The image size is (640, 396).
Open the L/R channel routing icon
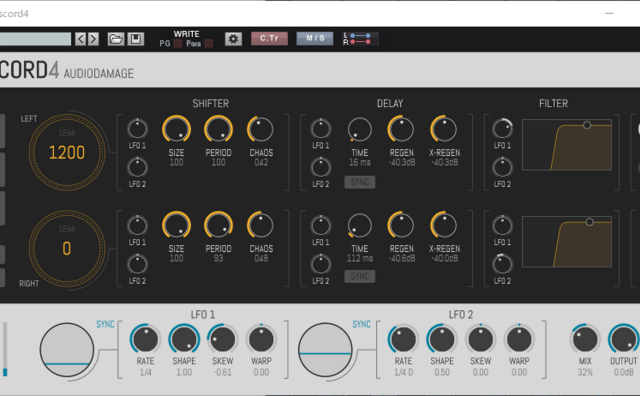360,39
